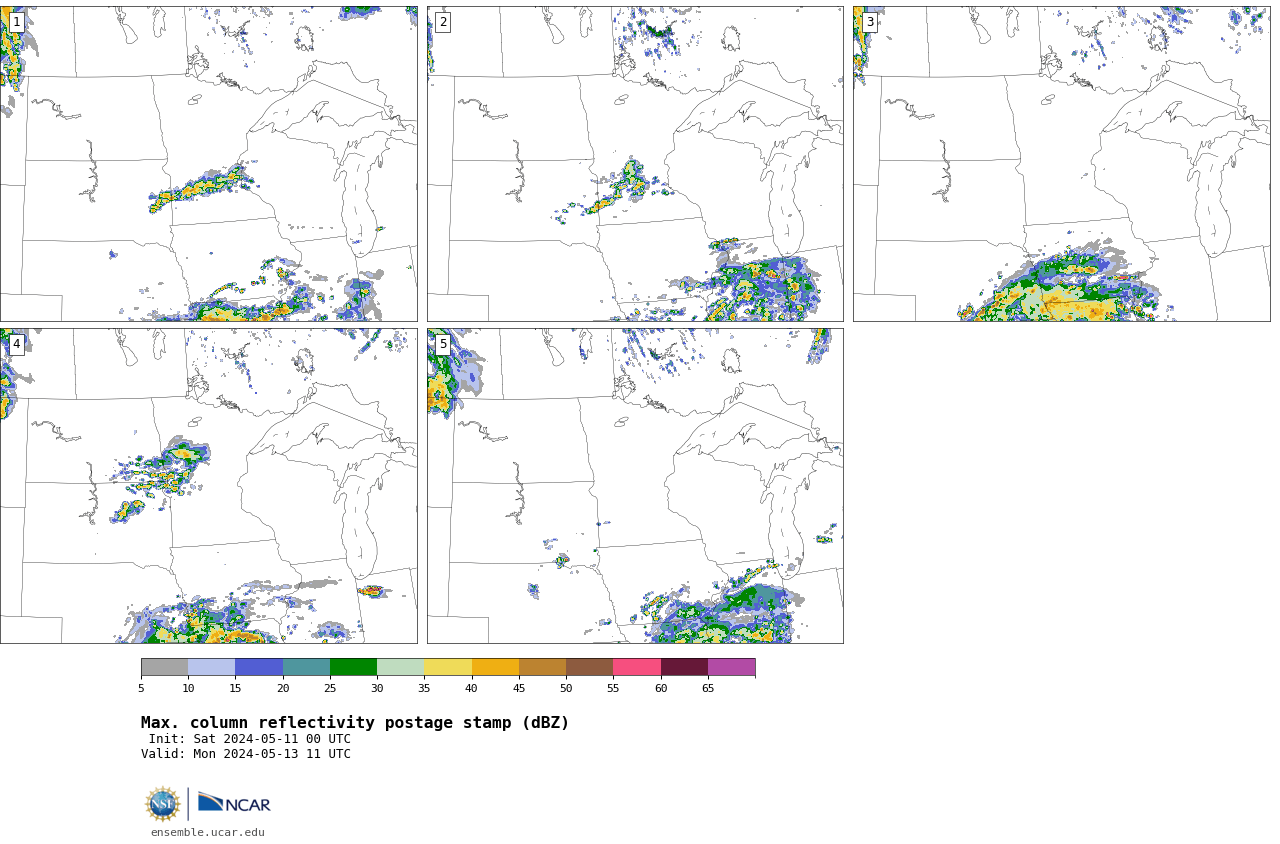Click the pale green 30-35 dBZ swatch
The image size is (1280, 844).
(400, 667)
